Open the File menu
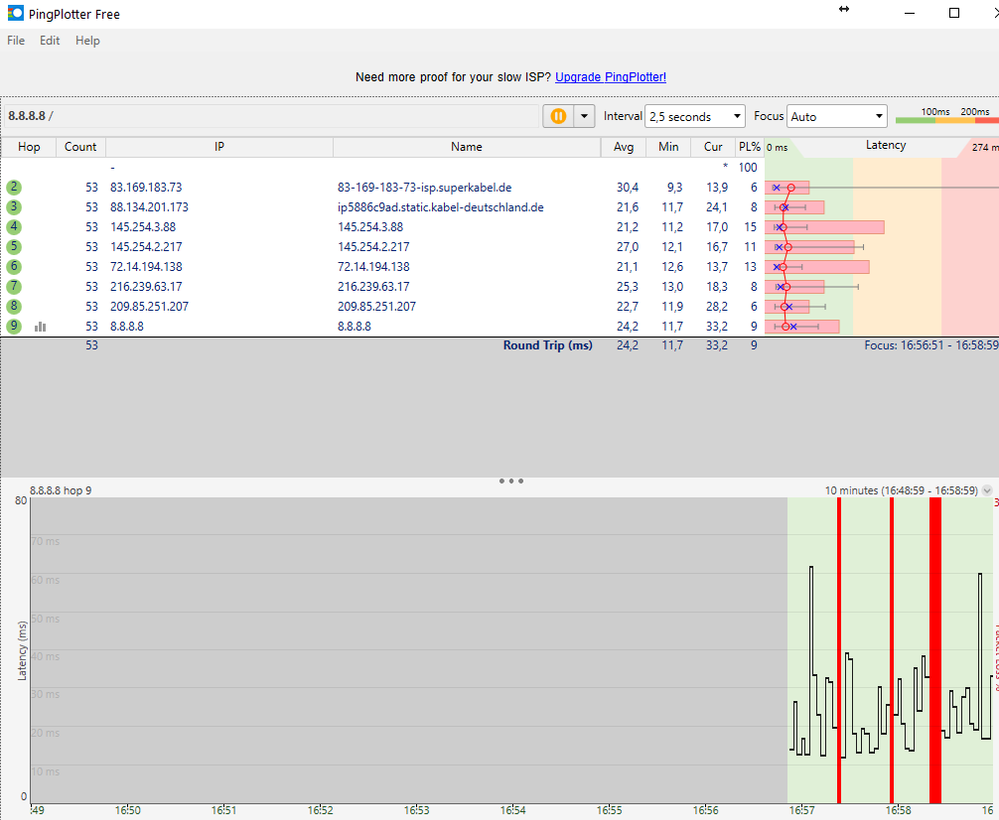The width and height of the screenshot is (999, 820). pyautogui.click(x=16, y=40)
